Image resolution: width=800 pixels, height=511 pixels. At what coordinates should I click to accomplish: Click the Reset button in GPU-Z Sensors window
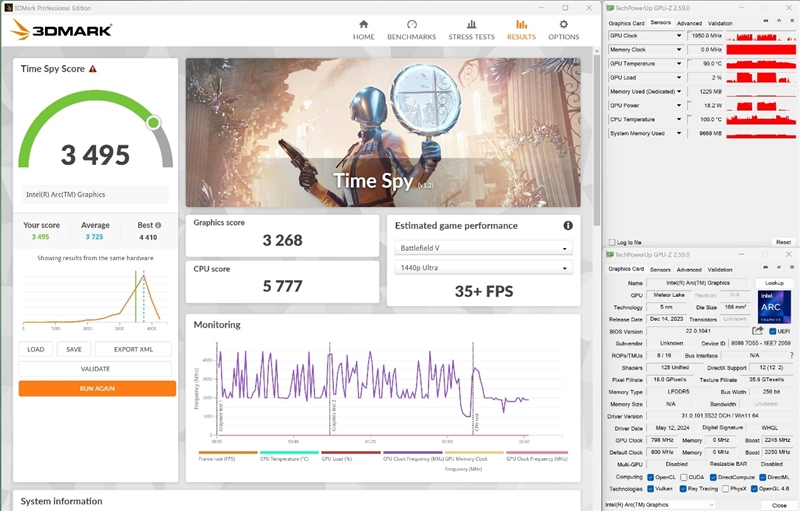(783, 242)
